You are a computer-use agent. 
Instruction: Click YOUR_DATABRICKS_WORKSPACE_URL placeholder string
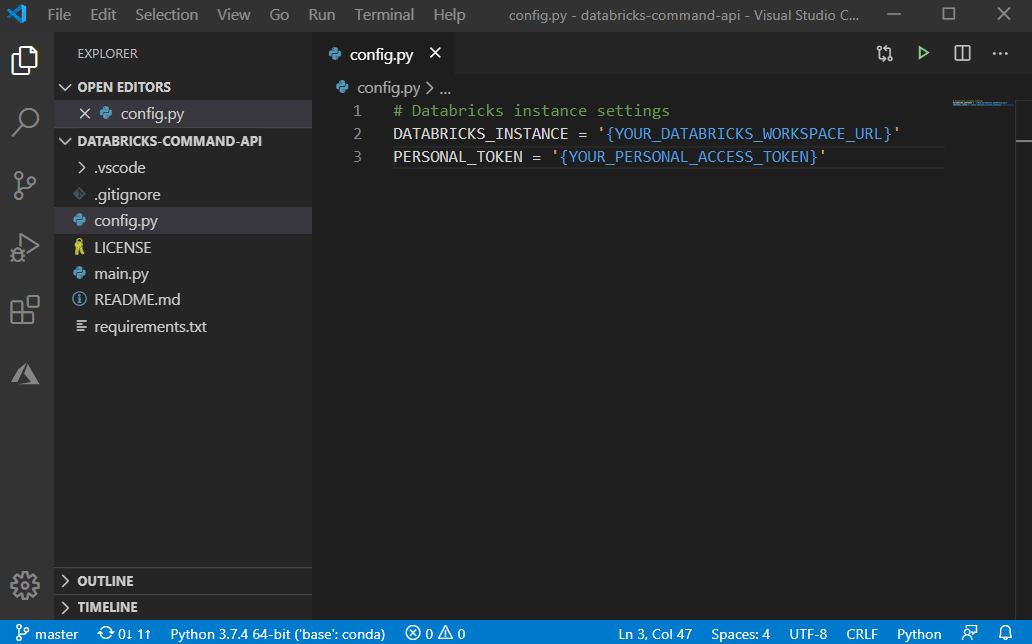coord(748,134)
